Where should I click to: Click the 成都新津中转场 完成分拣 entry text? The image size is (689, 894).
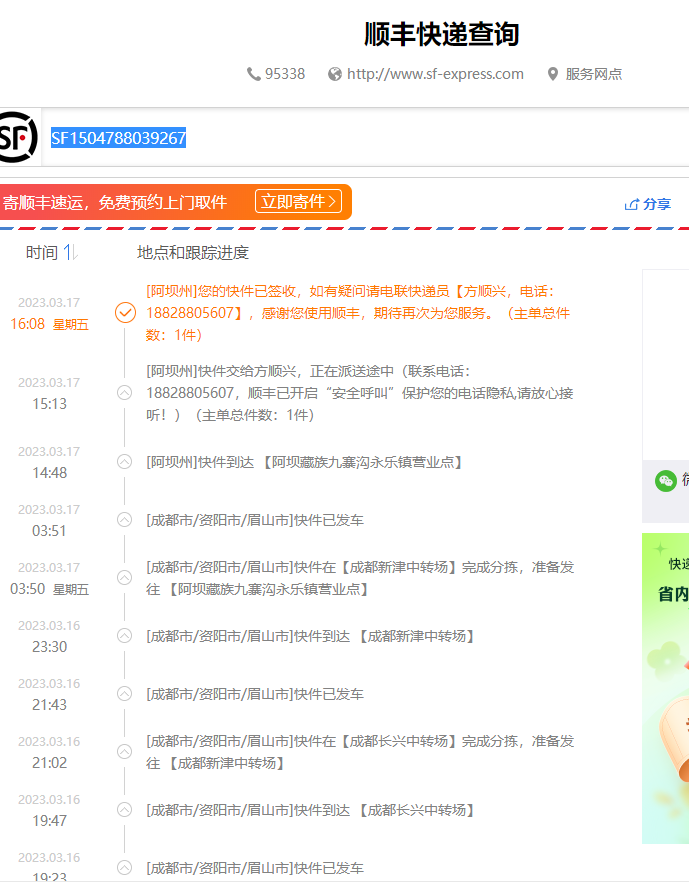pyautogui.click(x=360, y=578)
